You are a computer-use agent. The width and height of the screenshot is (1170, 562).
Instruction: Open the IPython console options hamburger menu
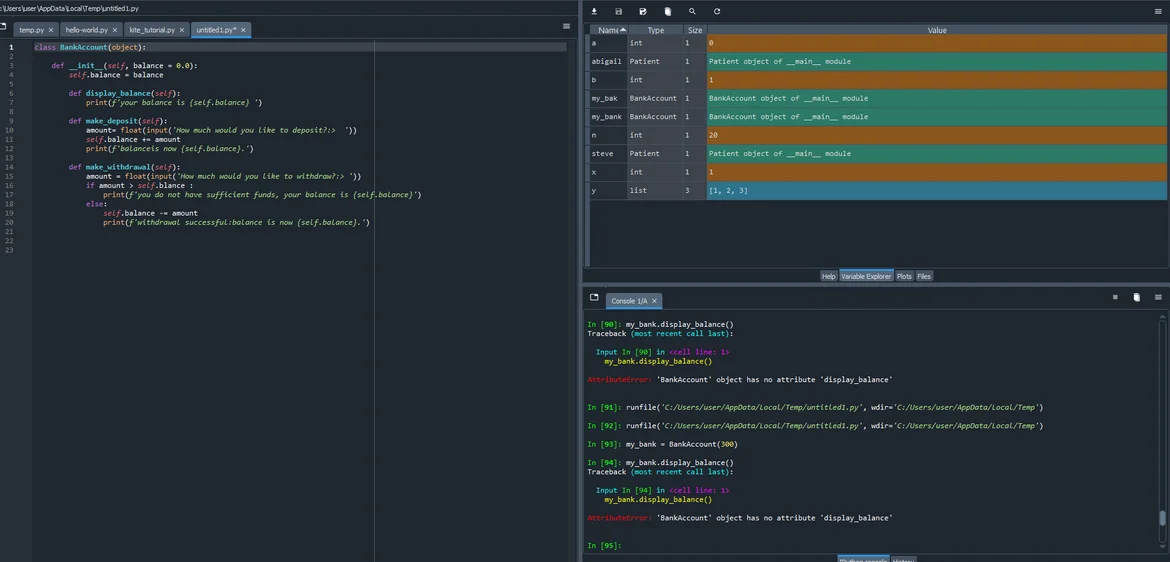click(x=1158, y=297)
